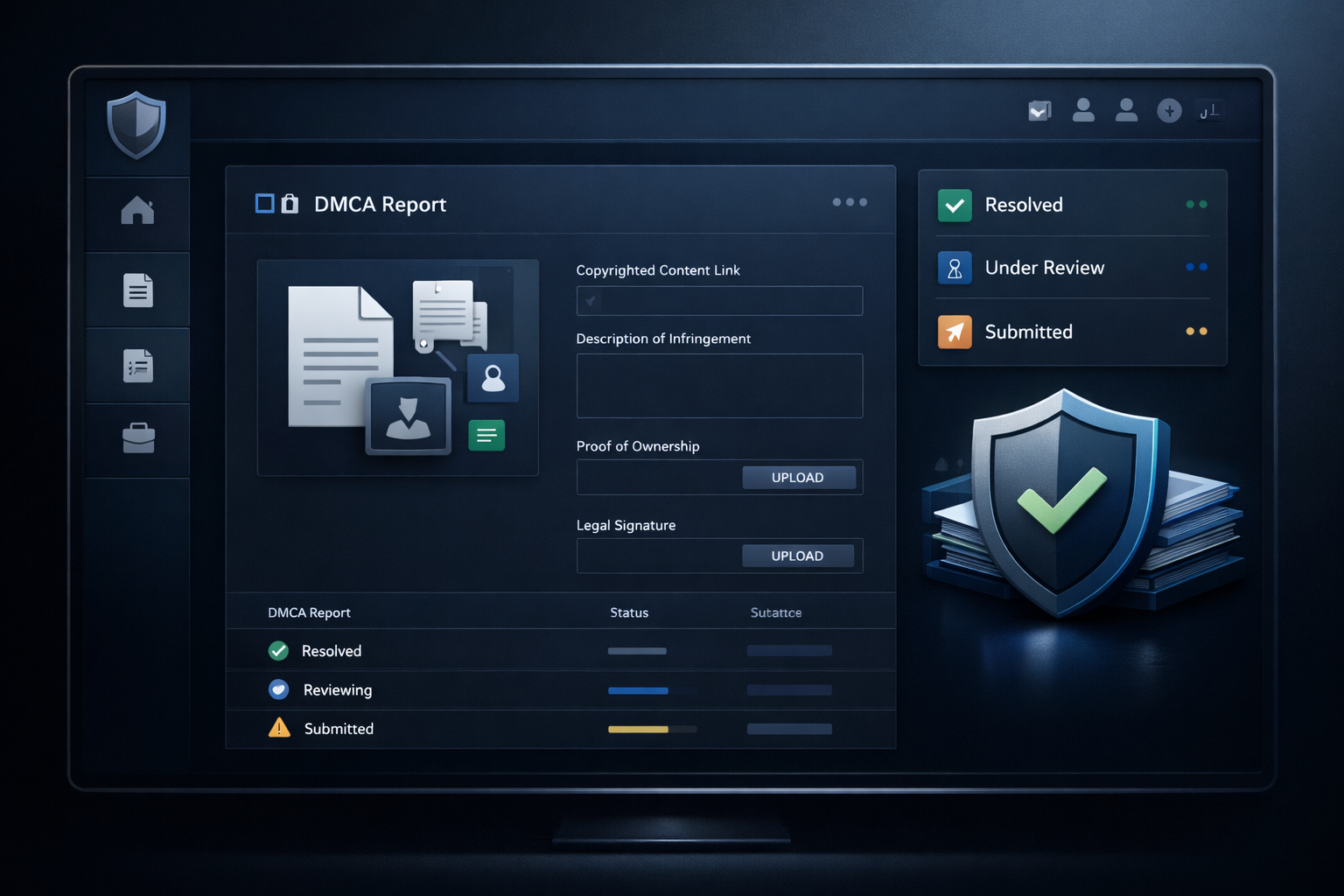Click the last icon in the top bar
This screenshot has height=896, width=1344.
click(x=1209, y=111)
